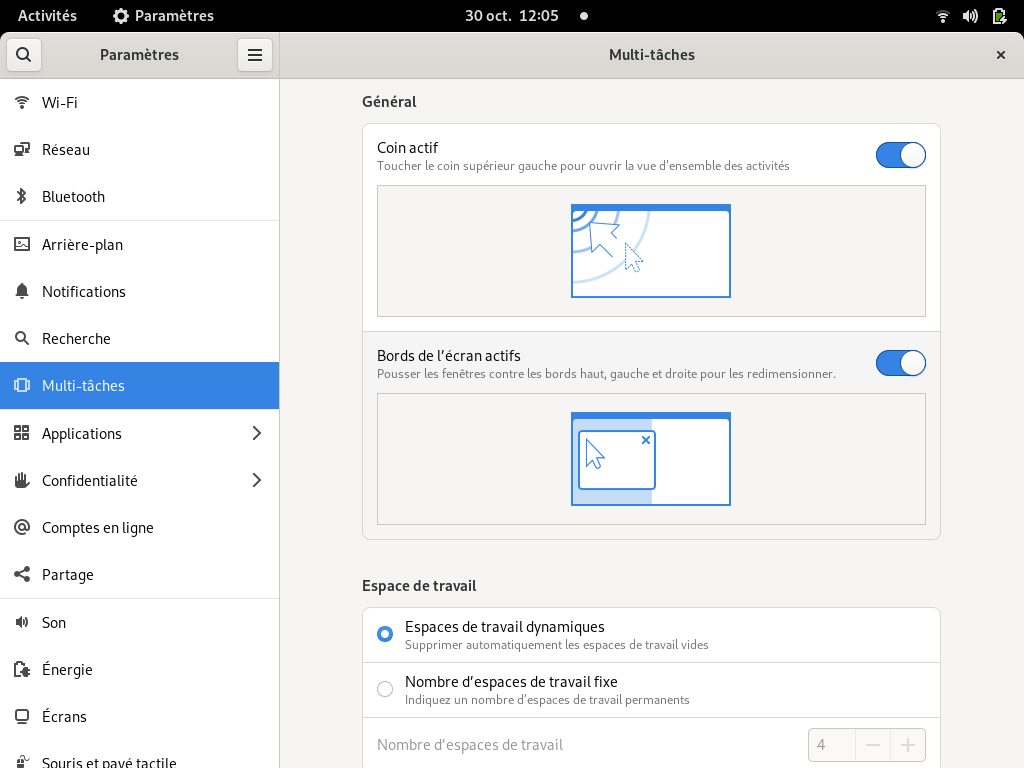
Task: Toggle the Bords de l'écran actifs switch
Action: point(901,363)
